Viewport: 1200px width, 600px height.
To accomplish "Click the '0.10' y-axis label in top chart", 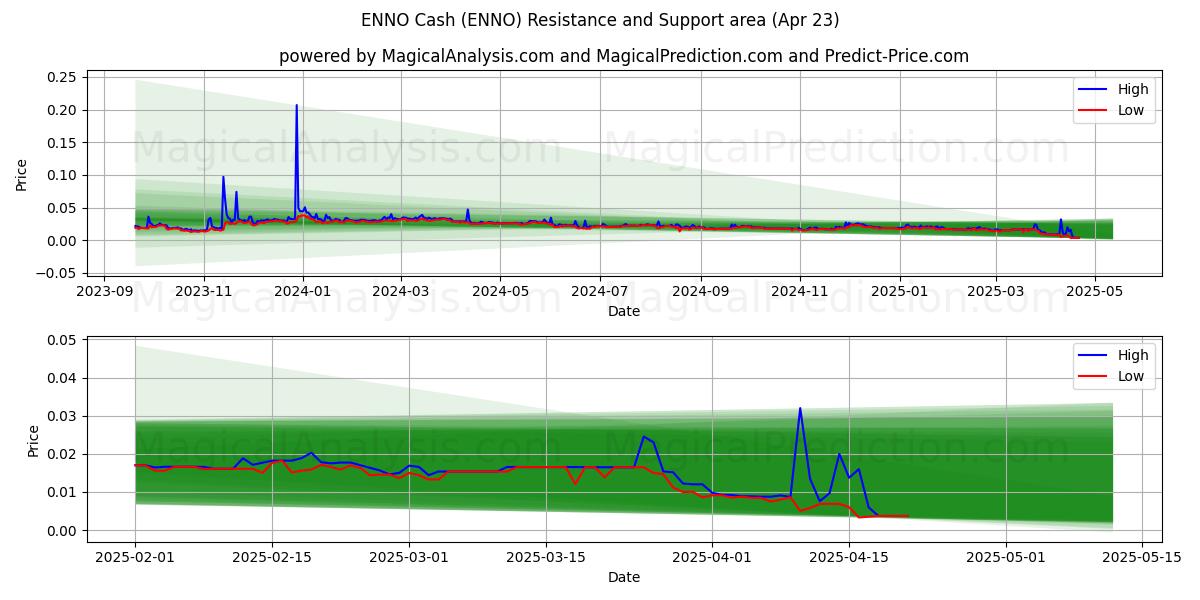I will point(62,175).
